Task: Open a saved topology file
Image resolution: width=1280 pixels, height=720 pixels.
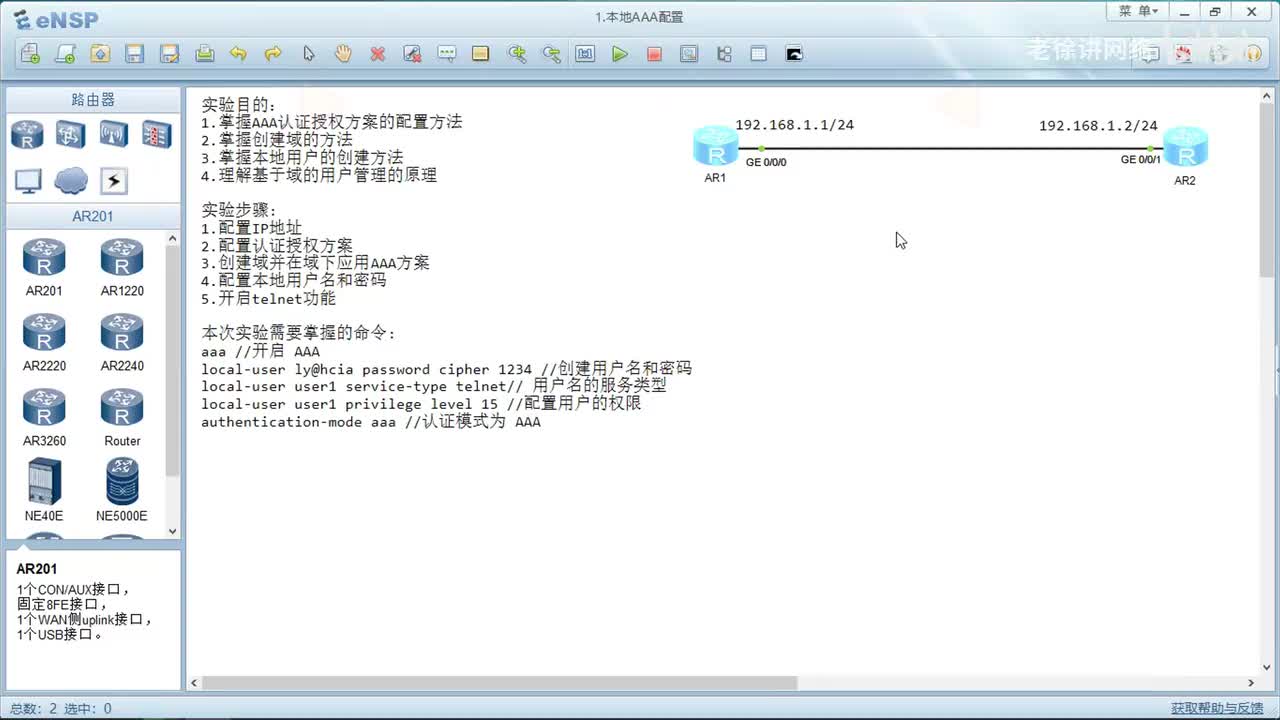Action: (x=100, y=54)
